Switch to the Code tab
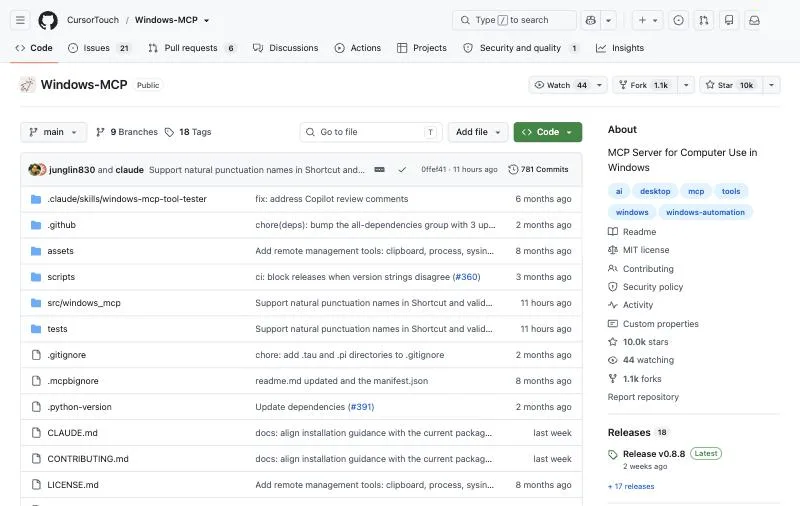 tap(34, 48)
